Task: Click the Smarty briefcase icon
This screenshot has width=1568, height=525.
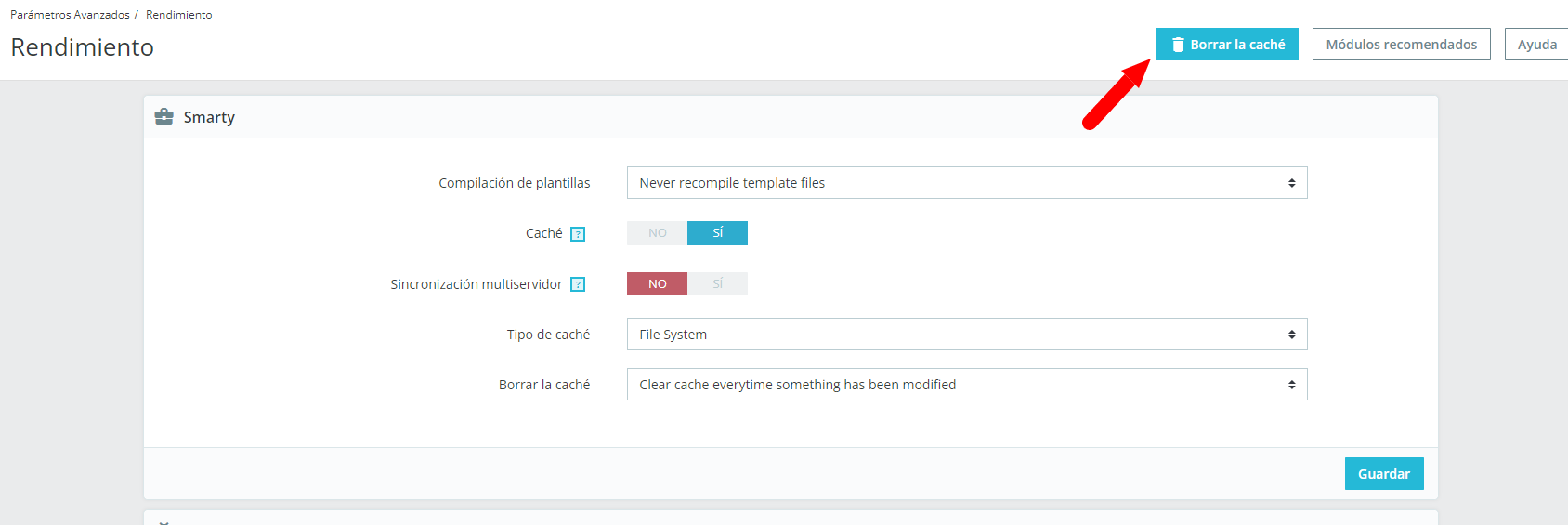Action: [x=164, y=117]
